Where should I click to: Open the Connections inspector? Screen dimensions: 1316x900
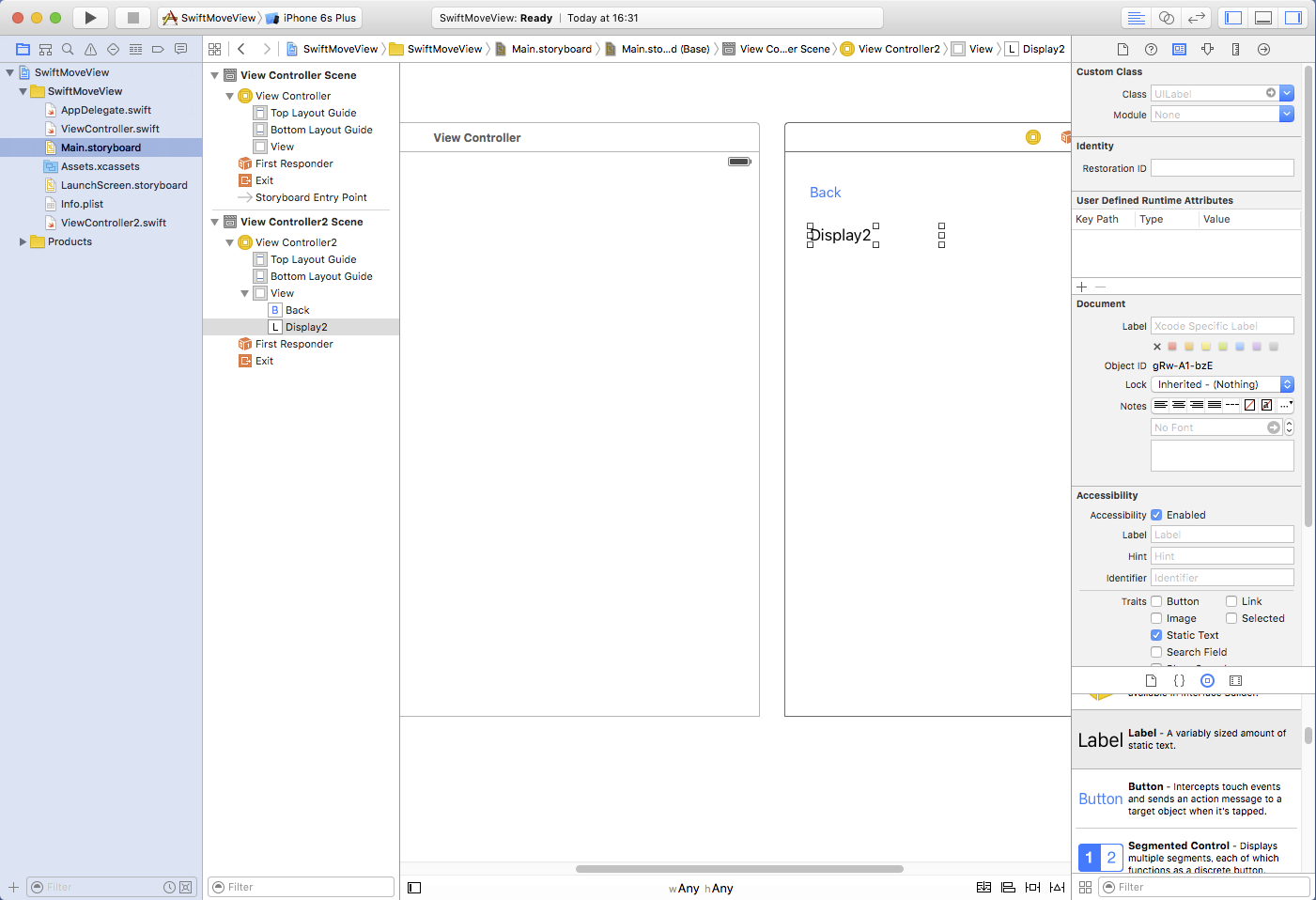pyautogui.click(x=1263, y=49)
